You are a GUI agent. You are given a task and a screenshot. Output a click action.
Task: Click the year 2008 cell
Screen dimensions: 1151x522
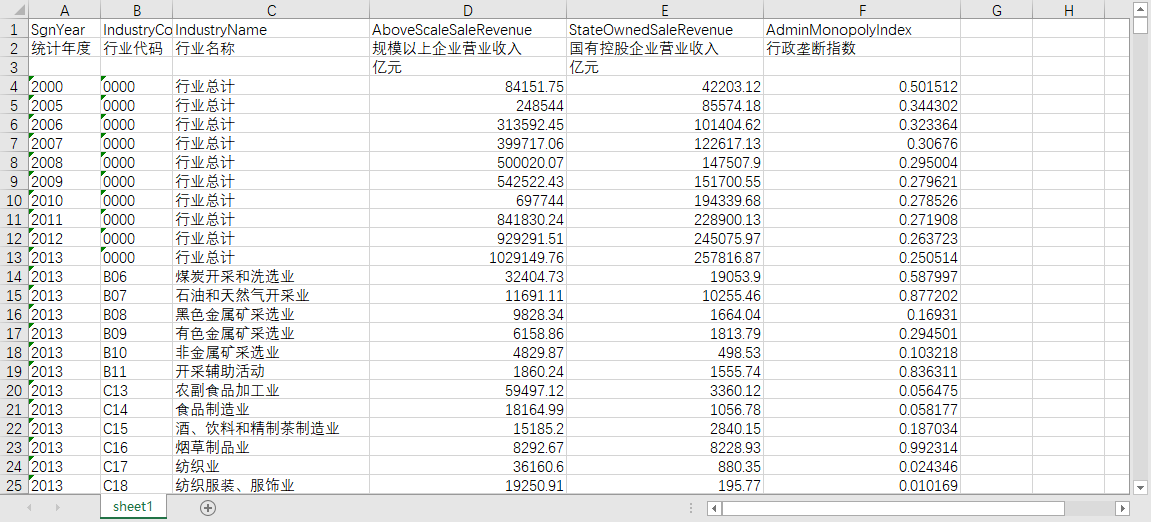pyautogui.click(x=65, y=162)
